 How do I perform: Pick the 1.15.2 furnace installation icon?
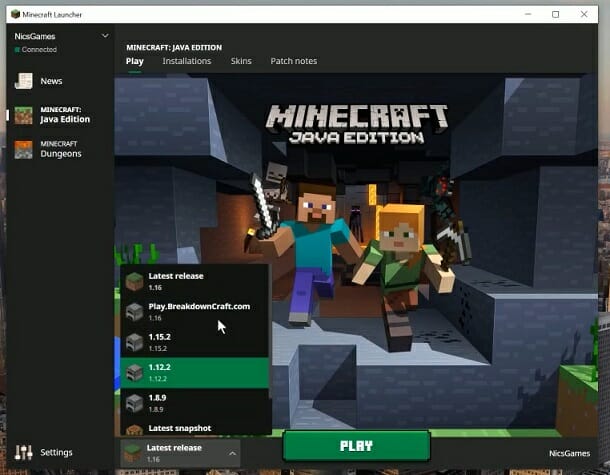tap(135, 342)
